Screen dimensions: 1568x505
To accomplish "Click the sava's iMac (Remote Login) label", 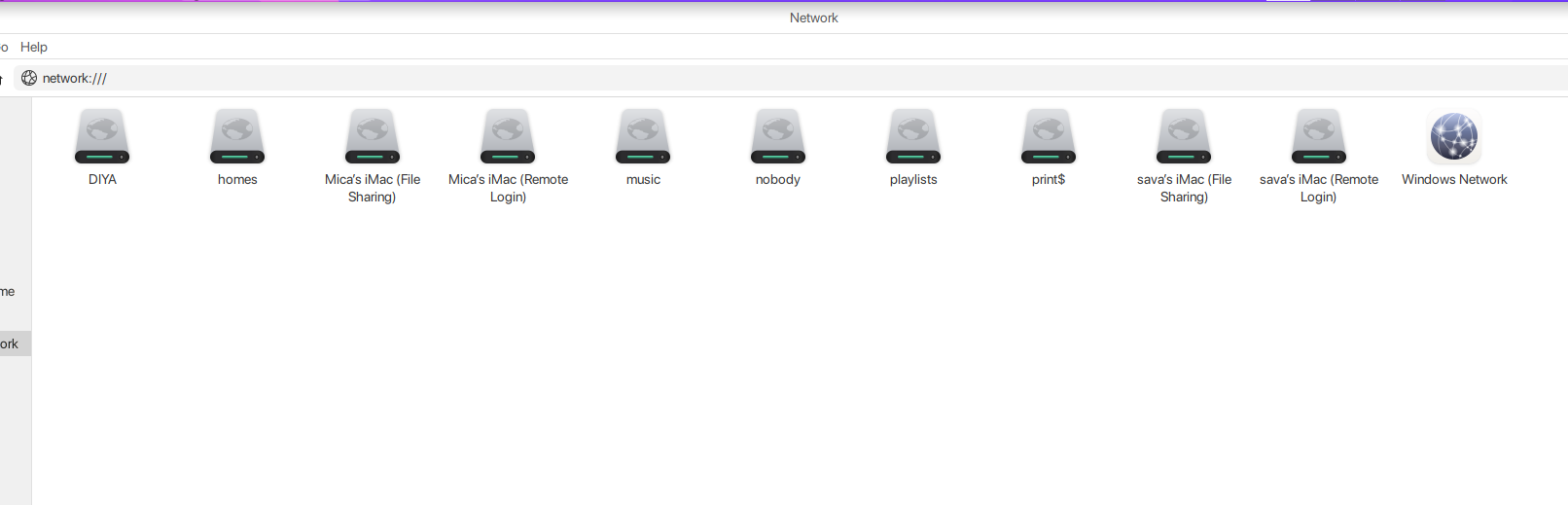I will coord(1319,188).
